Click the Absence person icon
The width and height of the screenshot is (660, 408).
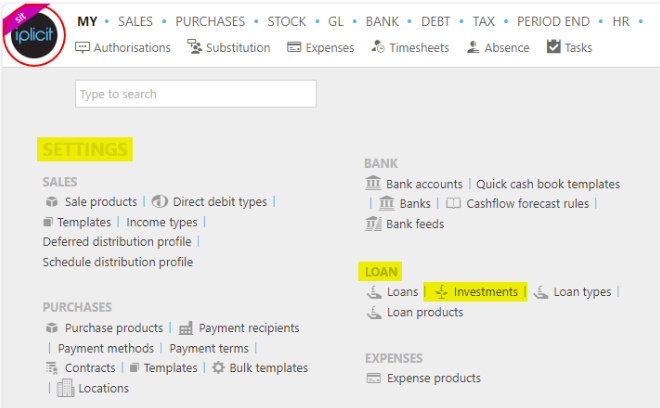tap(473, 47)
